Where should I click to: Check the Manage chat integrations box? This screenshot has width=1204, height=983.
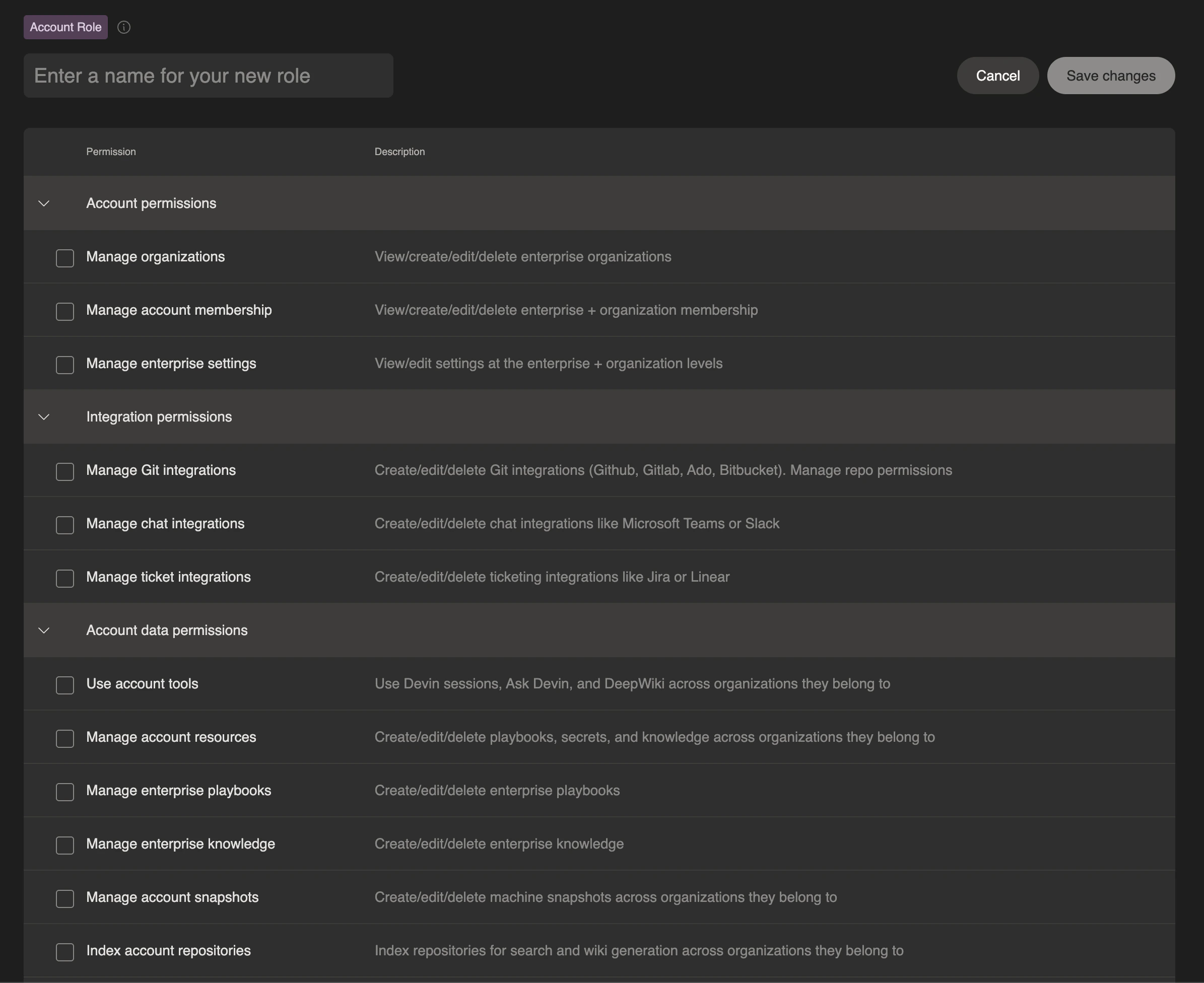tap(65, 525)
